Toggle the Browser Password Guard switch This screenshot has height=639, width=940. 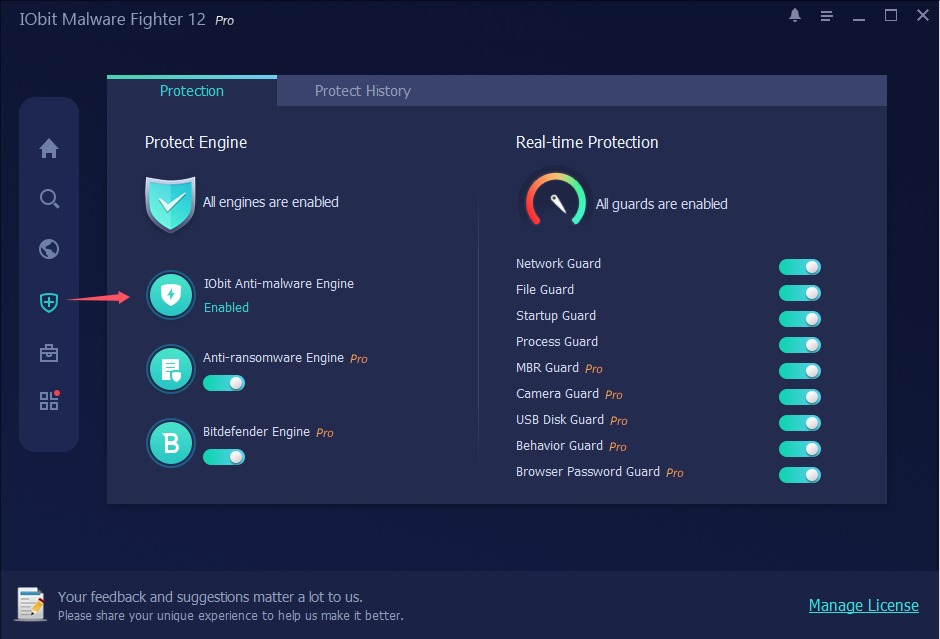800,475
